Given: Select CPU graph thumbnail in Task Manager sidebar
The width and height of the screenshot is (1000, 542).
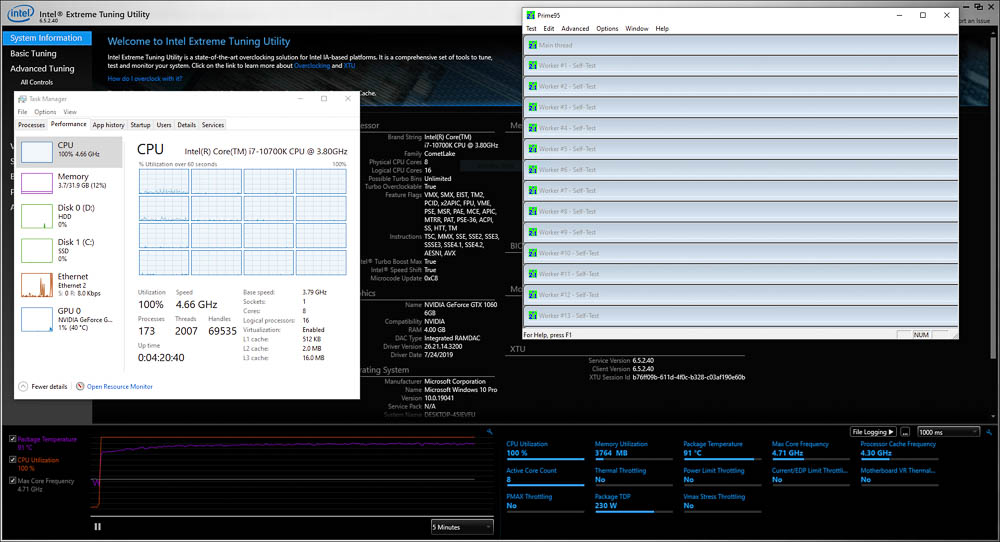Looking at the screenshot, I should point(37,152).
